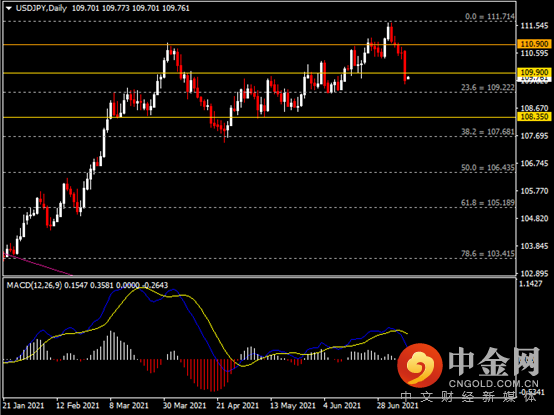Image resolution: width=554 pixels, height=415 pixels.
Task: Pick the 50.0 = 106.435 Fibonacci level
Action: pos(488,167)
